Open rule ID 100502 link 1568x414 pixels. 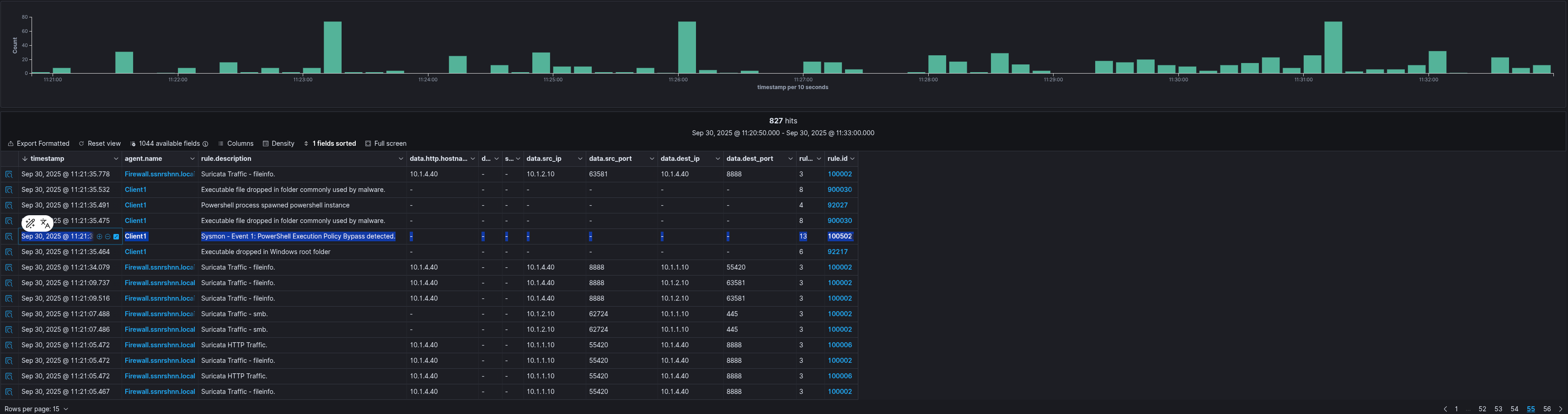[840, 237]
